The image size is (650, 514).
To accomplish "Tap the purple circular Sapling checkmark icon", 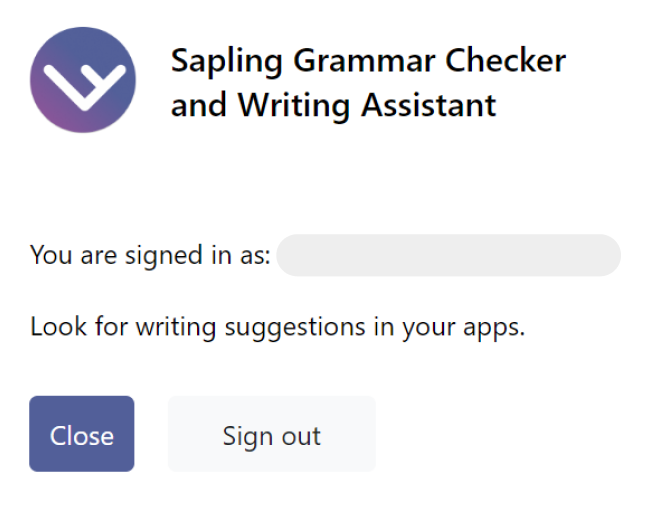I will click(x=83, y=80).
